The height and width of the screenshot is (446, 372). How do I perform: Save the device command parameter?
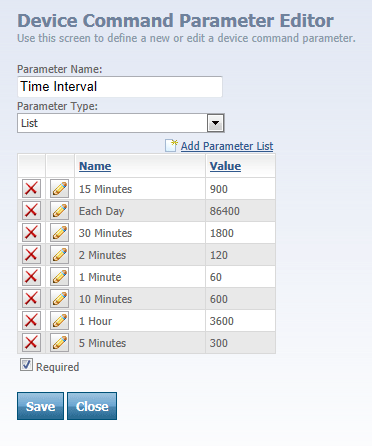coord(40,406)
